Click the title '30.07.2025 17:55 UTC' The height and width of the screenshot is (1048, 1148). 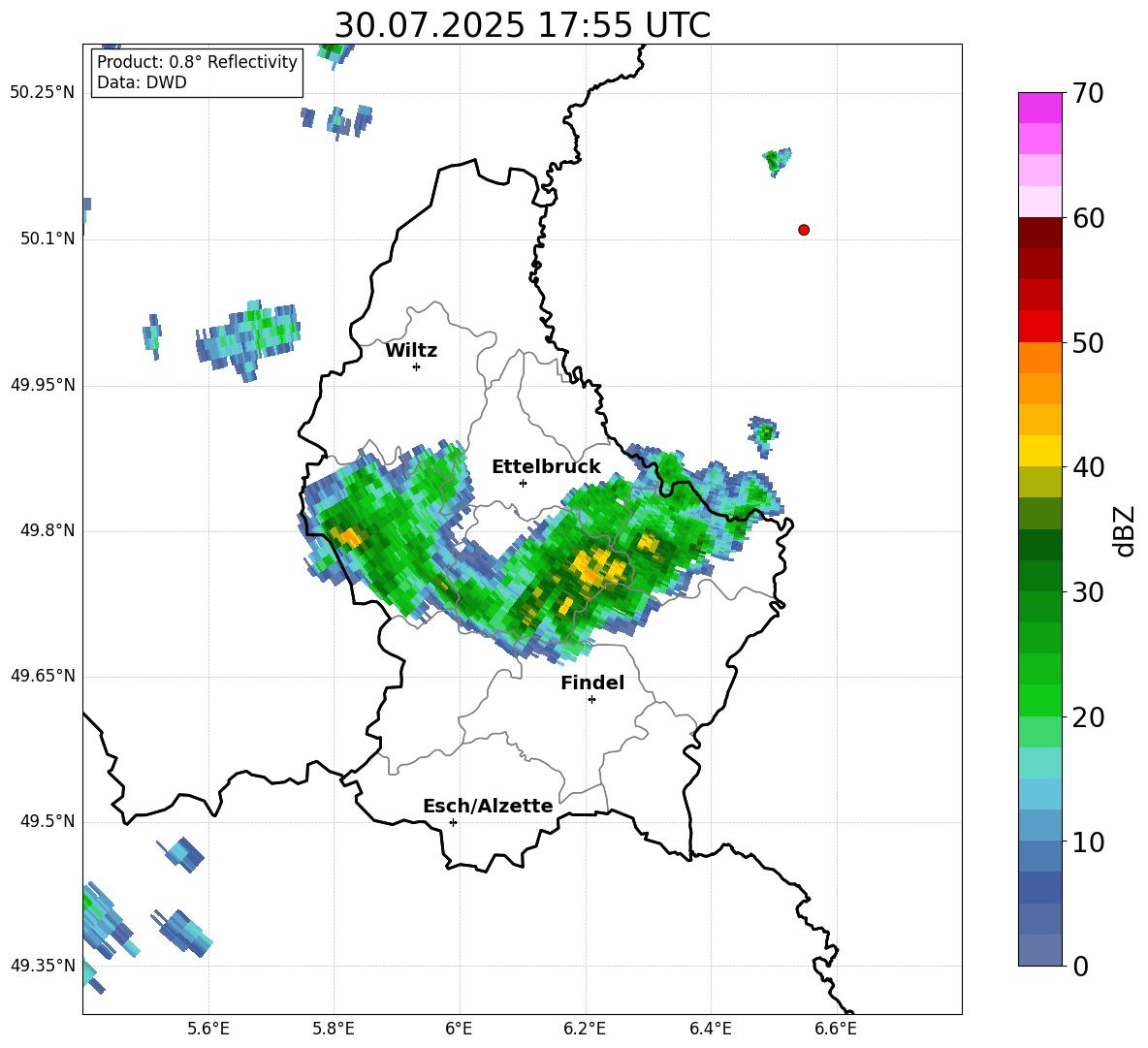(522, 25)
